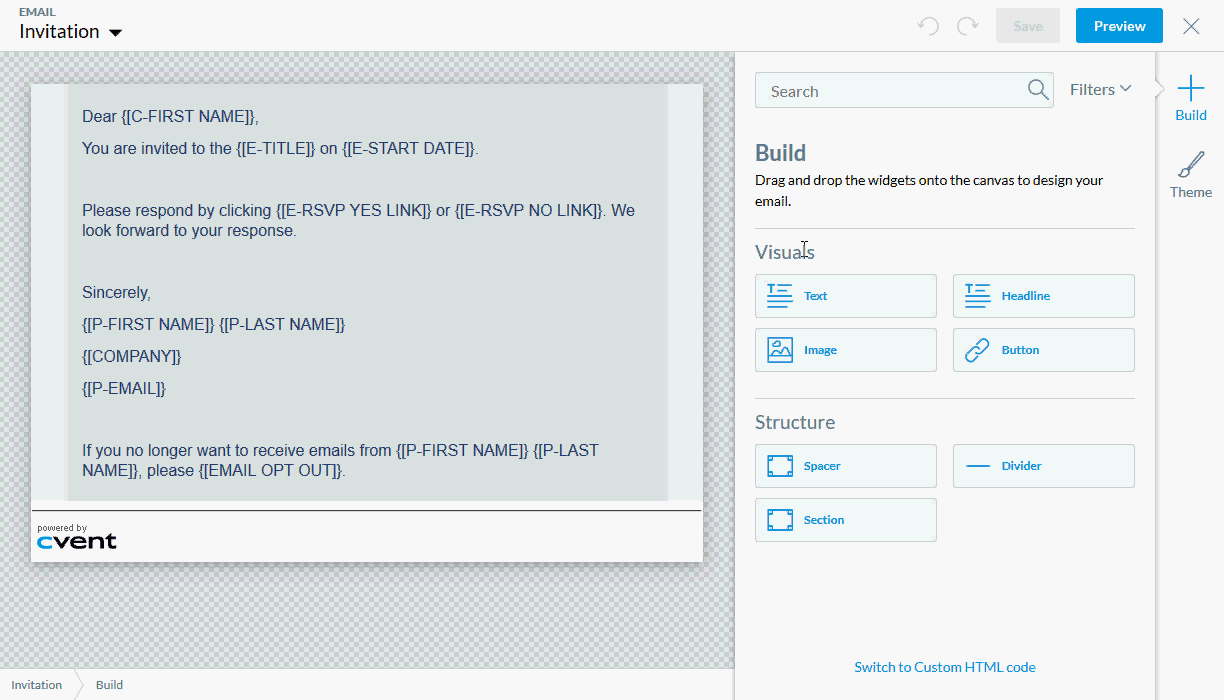The width and height of the screenshot is (1224, 700).
Task: Click the search magnifier icon
Action: [x=1038, y=90]
